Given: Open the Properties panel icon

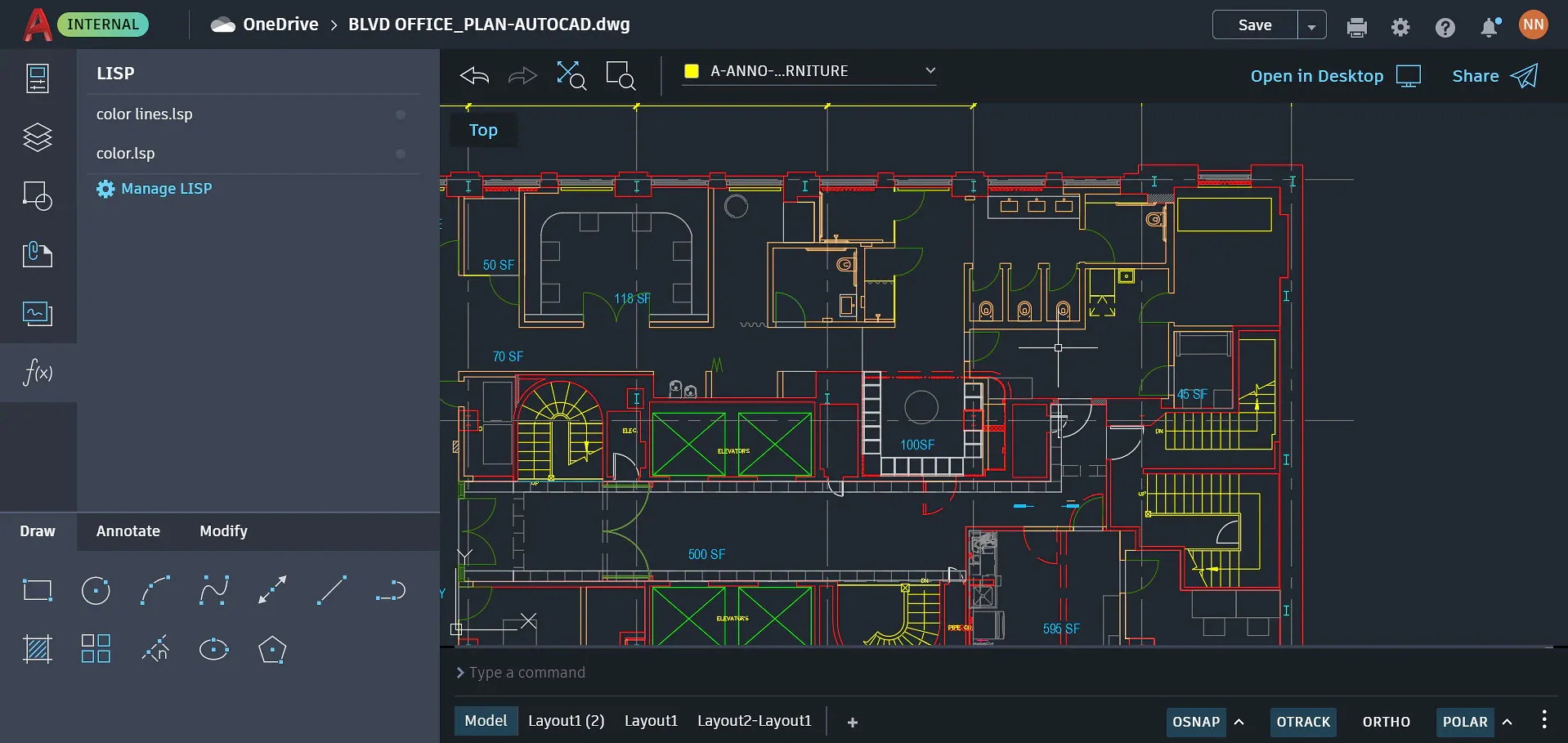Looking at the screenshot, I should point(37,78).
